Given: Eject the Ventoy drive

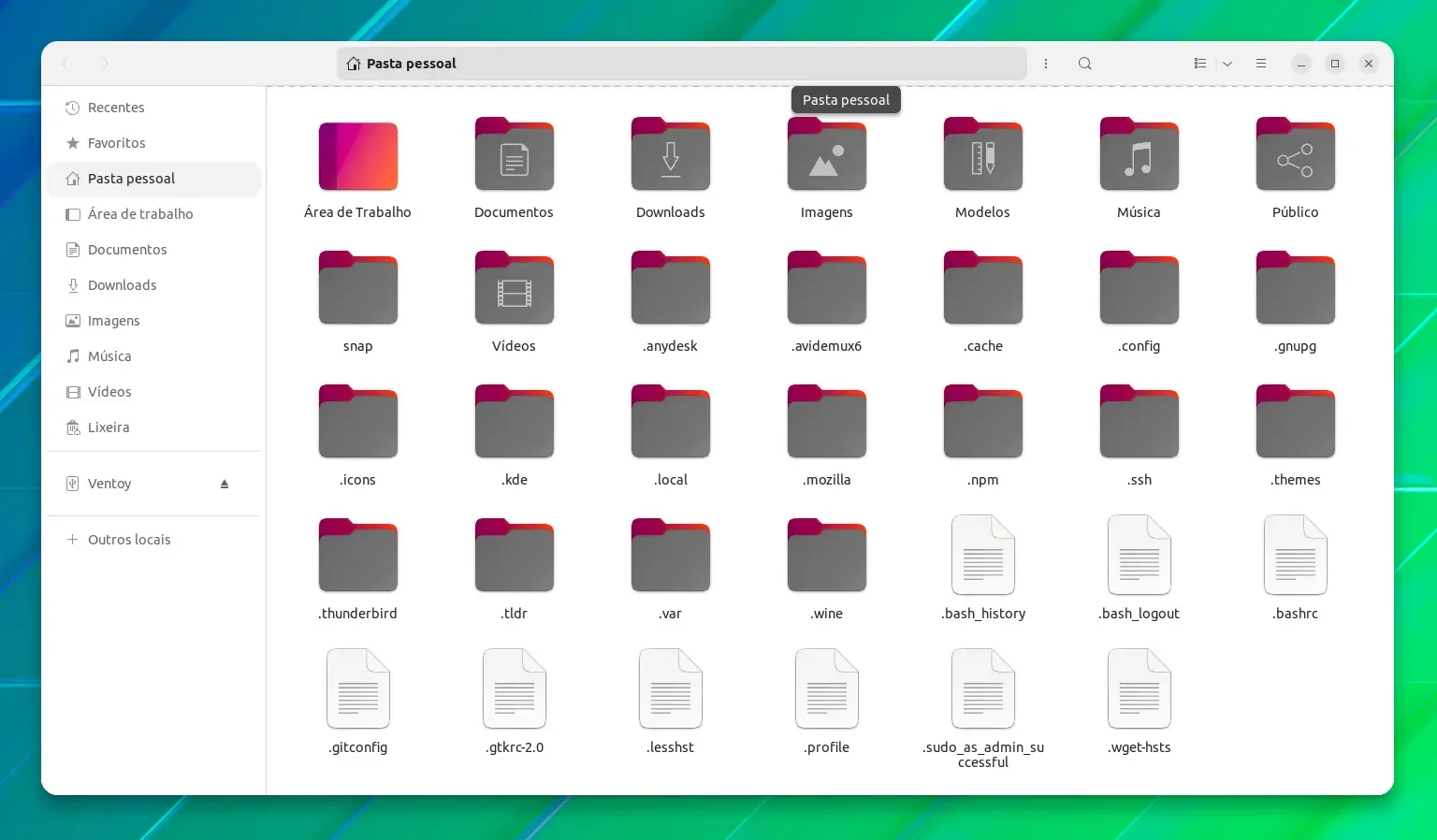Looking at the screenshot, I should click(225, 484).
